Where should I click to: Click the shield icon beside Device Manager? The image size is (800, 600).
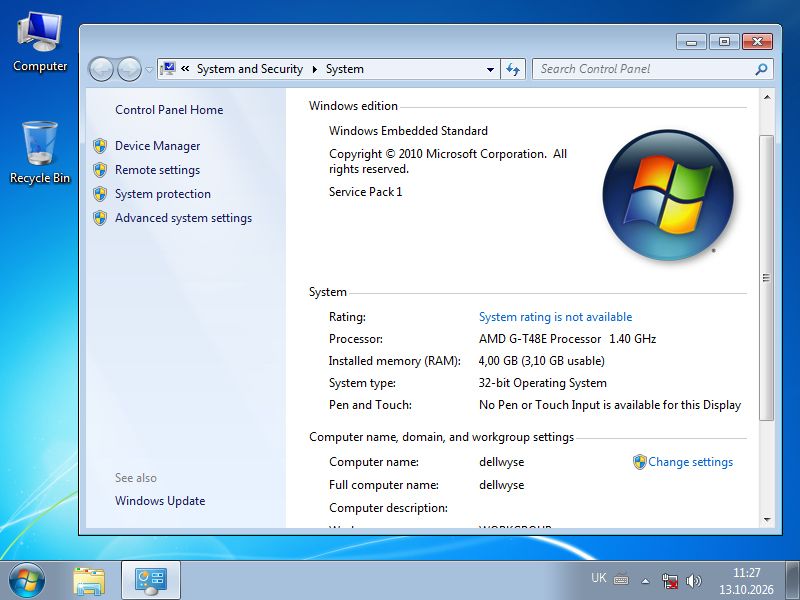coord(100,146)
